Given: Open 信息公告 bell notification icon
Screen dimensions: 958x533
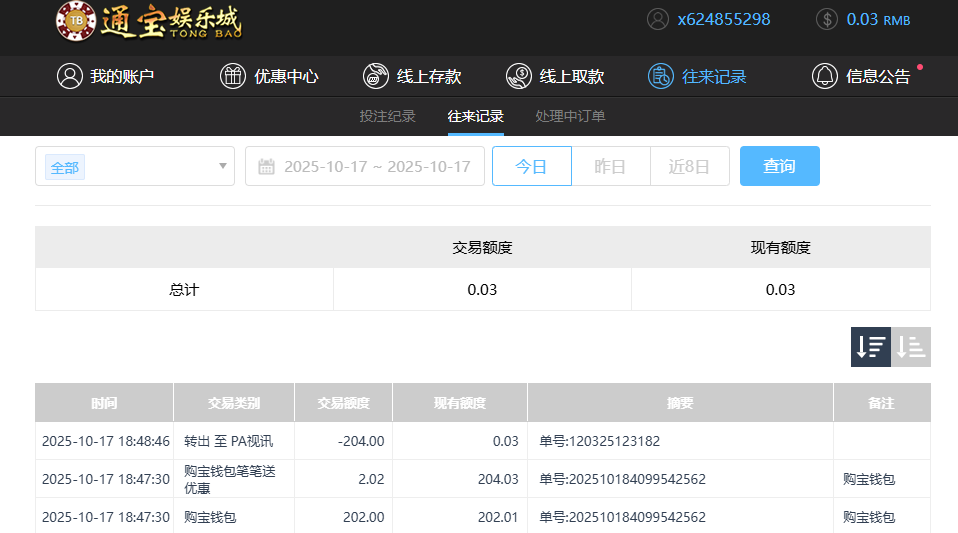Looking at the screenshot, I should (x=825, y=76).
